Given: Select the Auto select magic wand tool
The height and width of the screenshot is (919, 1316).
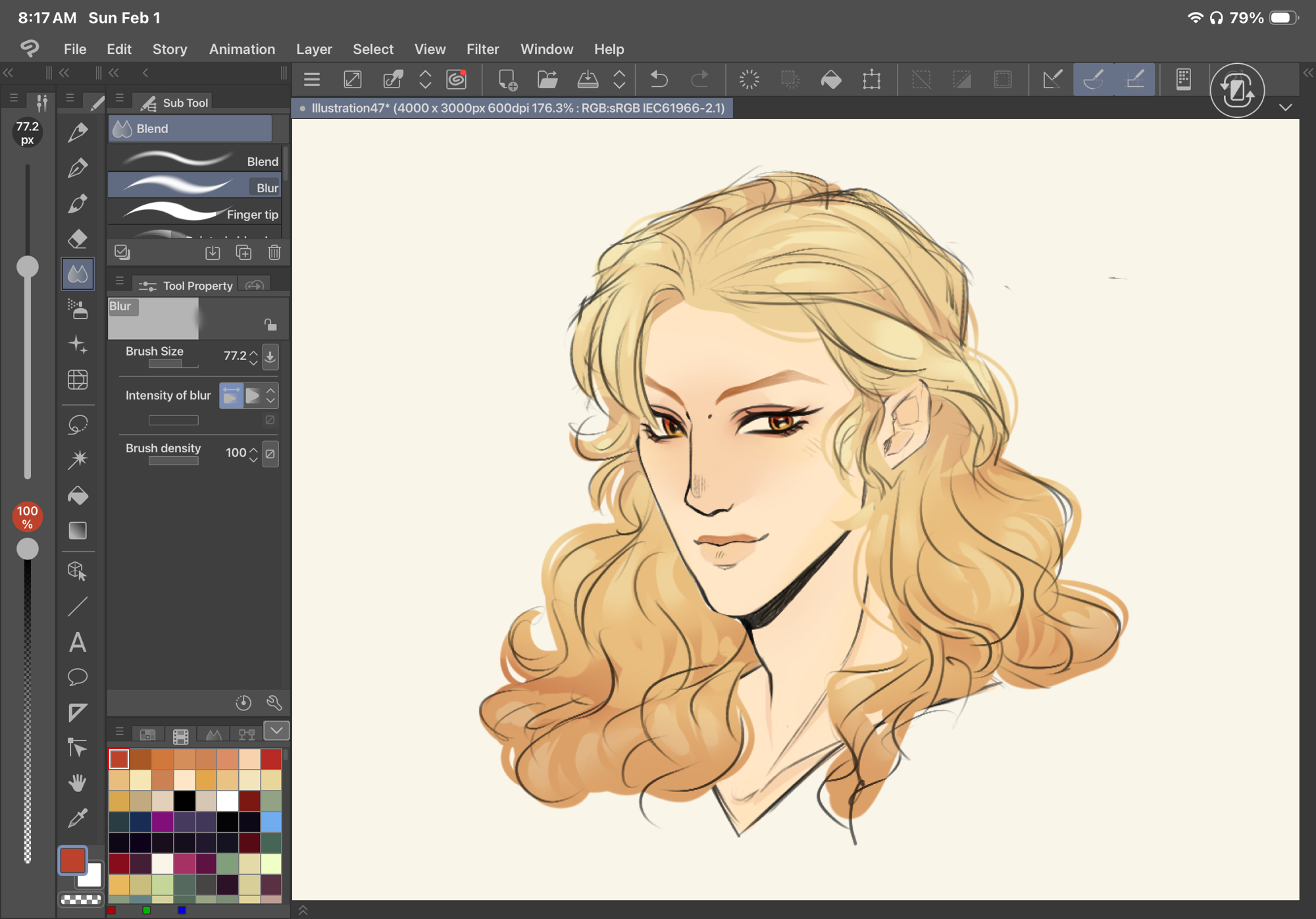Looking at the screenshot, I should coord(78,459).
